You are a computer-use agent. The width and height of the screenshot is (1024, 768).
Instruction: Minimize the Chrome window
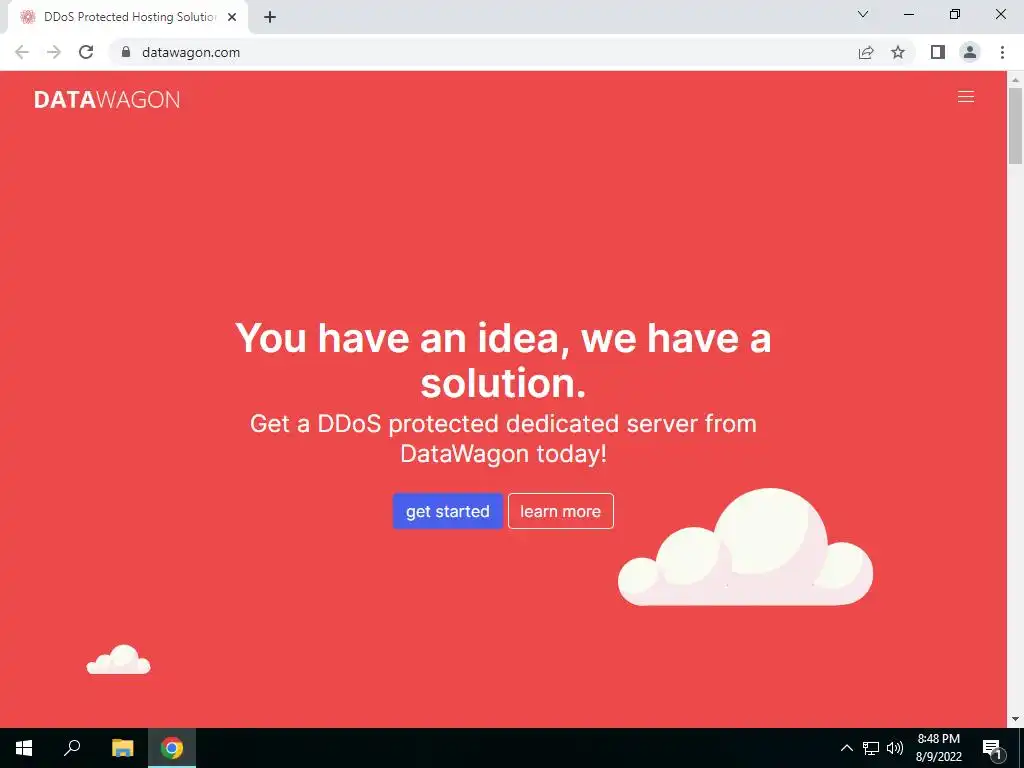909,14
